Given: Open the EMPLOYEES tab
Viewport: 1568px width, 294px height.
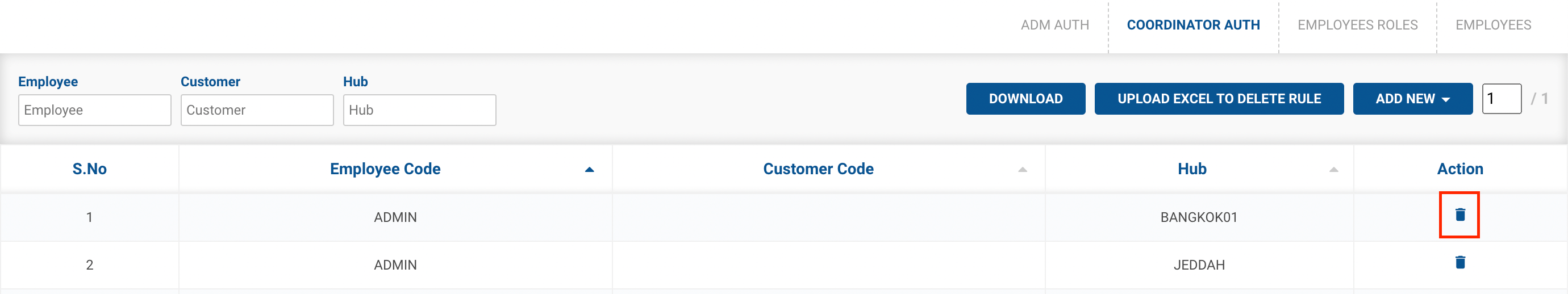Looking at the screenshot, I should (1492, 25).
